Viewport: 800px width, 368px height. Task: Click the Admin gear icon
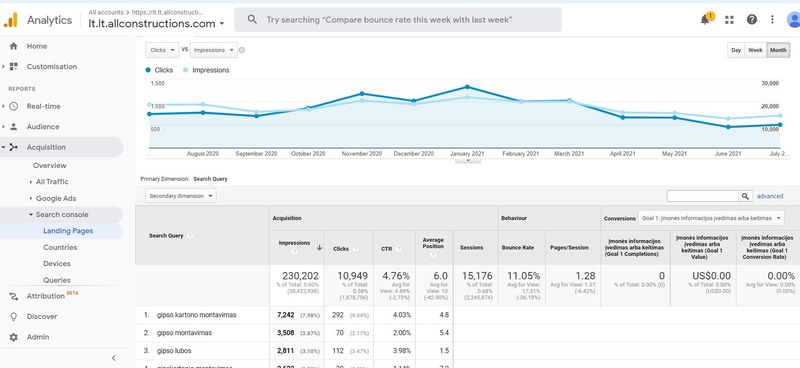click(x=14, y=337)
